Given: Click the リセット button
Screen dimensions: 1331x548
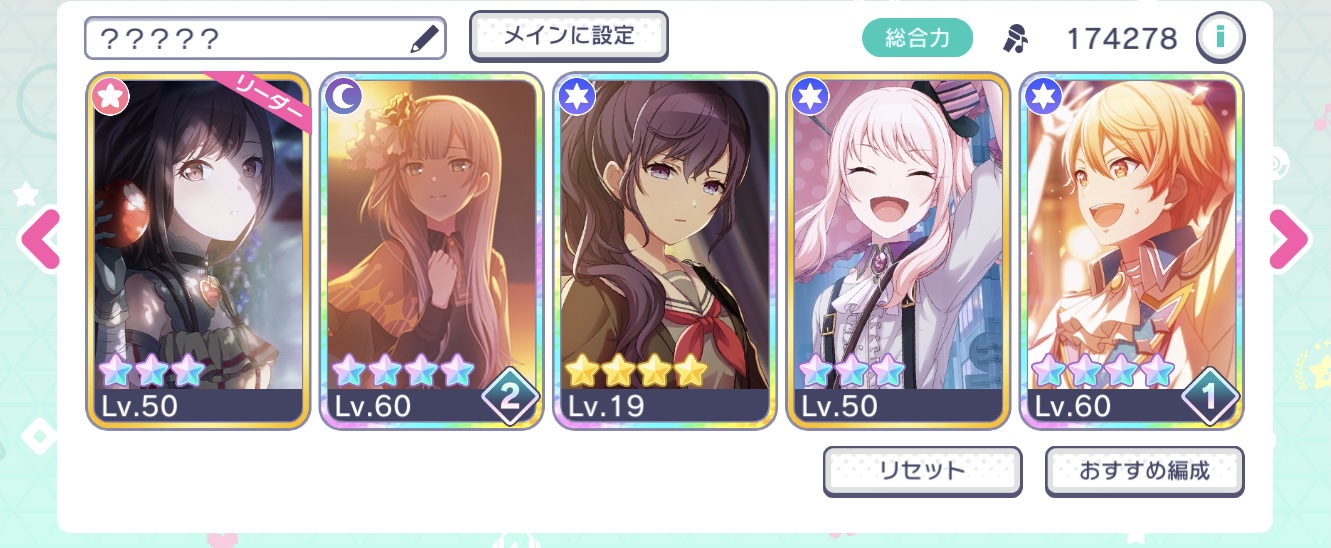Looking at the screenshot, I should 923,471.
